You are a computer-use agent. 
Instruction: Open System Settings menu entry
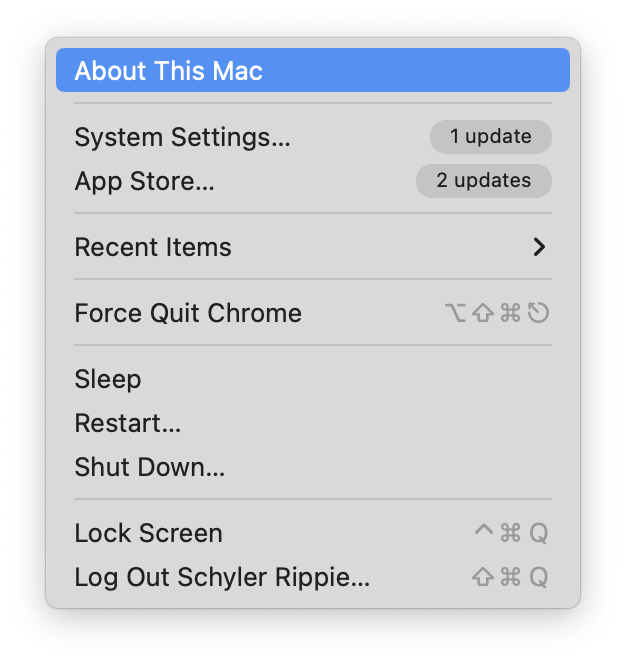[182, 137]
